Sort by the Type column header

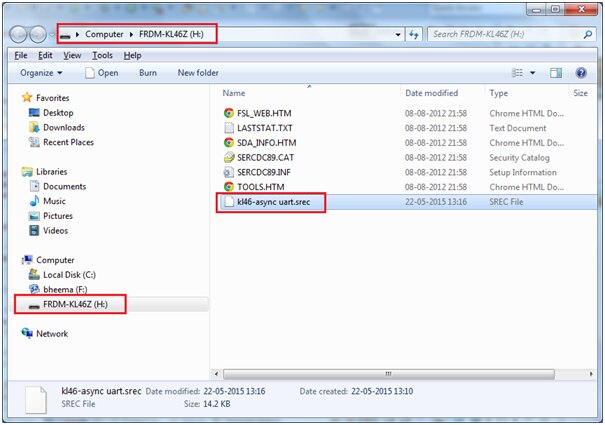click(x=499, y=93)
